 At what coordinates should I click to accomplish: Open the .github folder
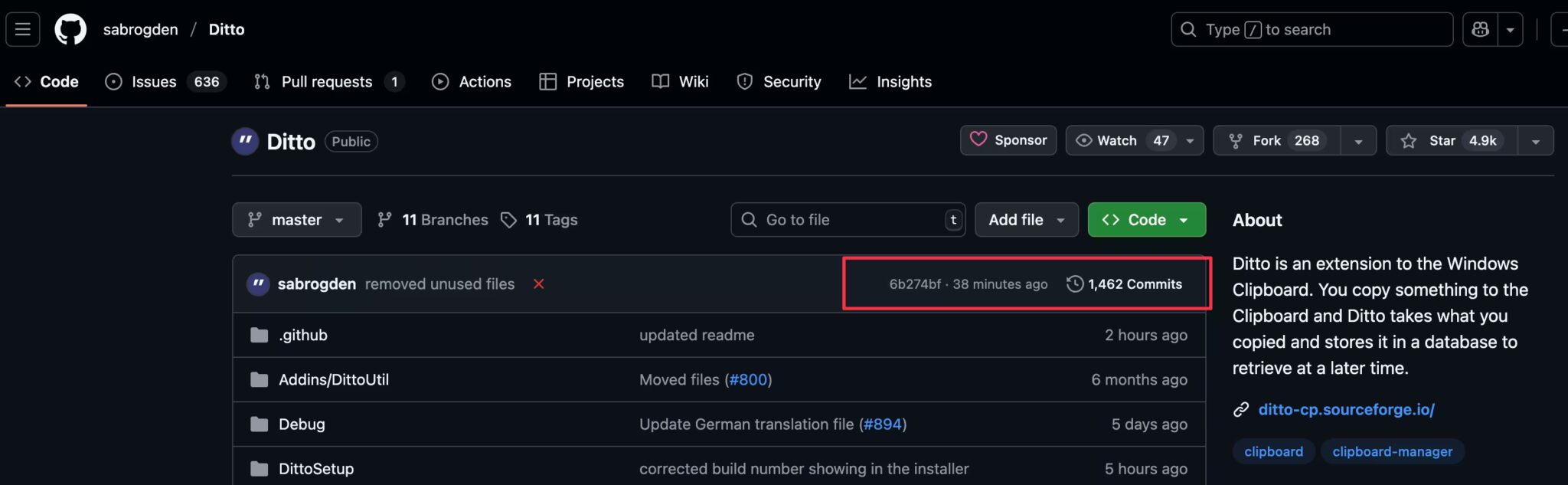[302, 335]
